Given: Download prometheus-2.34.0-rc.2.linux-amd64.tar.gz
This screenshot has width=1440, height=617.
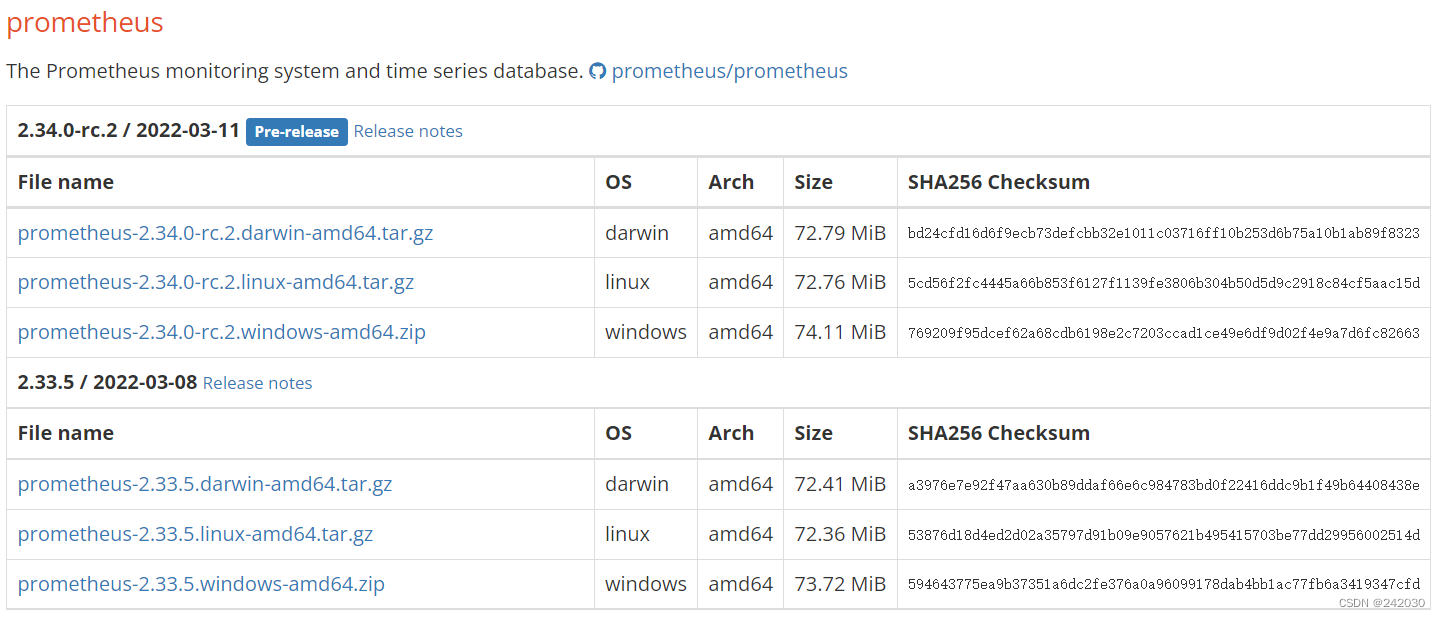Looking at the screenshot, I should pos(215,283).
